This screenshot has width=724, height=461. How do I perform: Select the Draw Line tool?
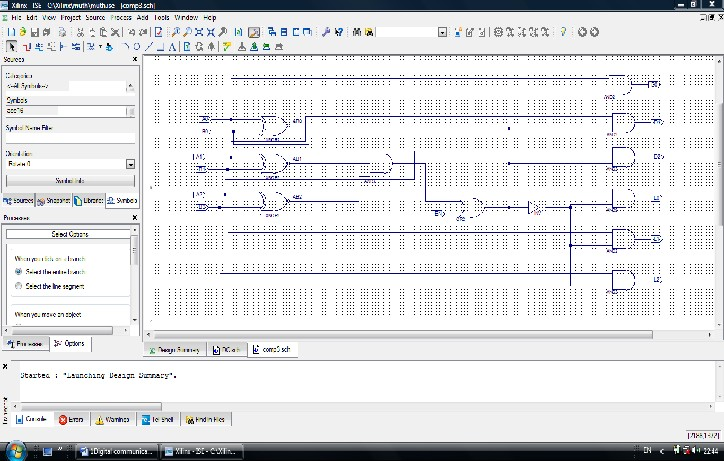pos(149,46)
